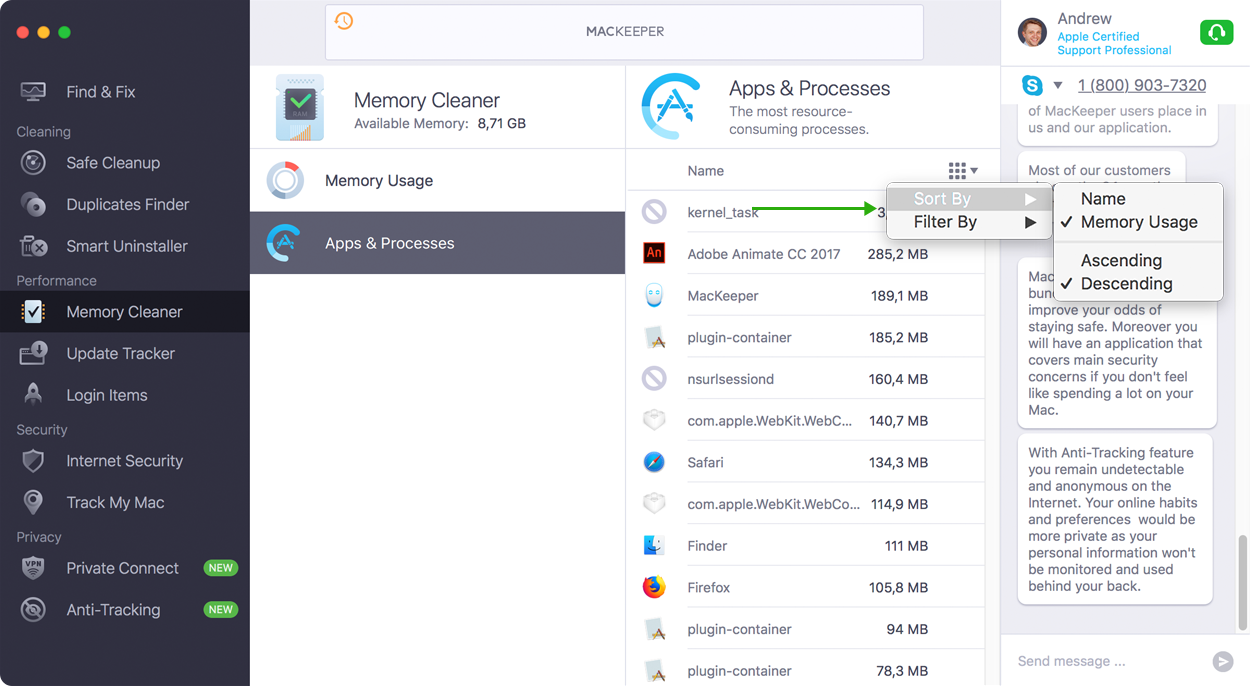
Task: Click the history clock icon
Action: [x=344, y=21]
